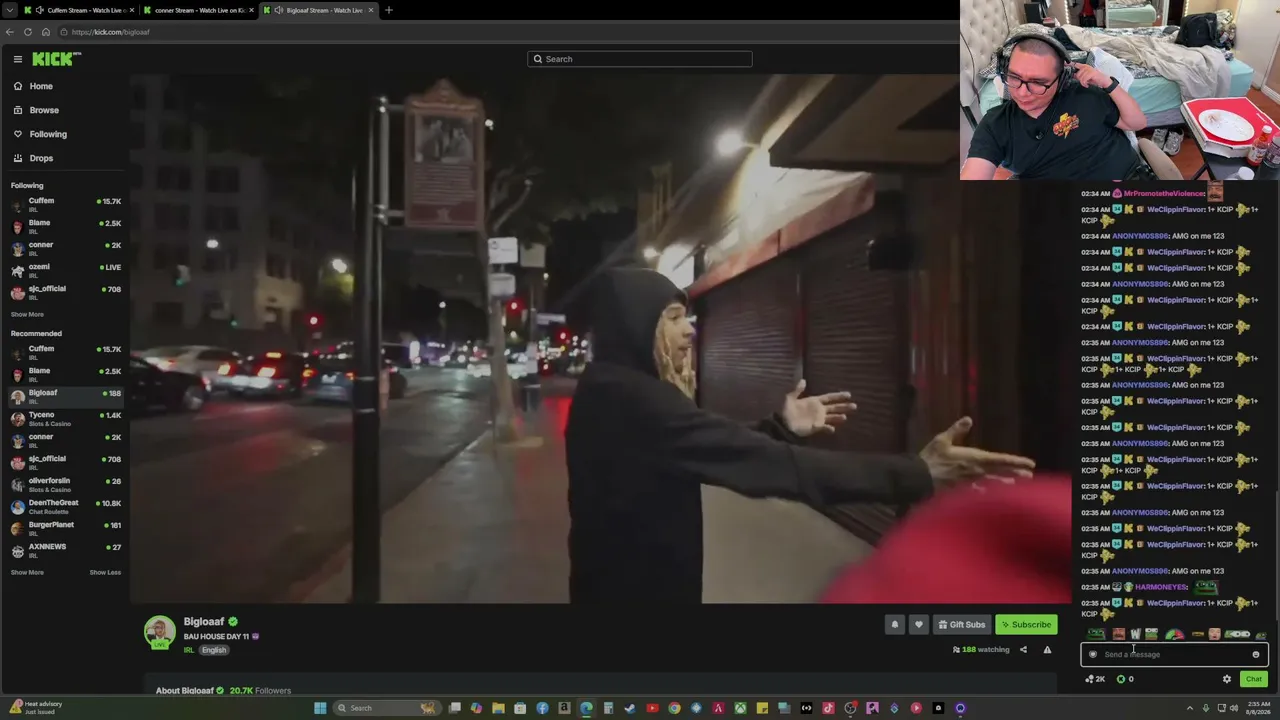Open Microsoft Edge from taskbar

[586, 708]
